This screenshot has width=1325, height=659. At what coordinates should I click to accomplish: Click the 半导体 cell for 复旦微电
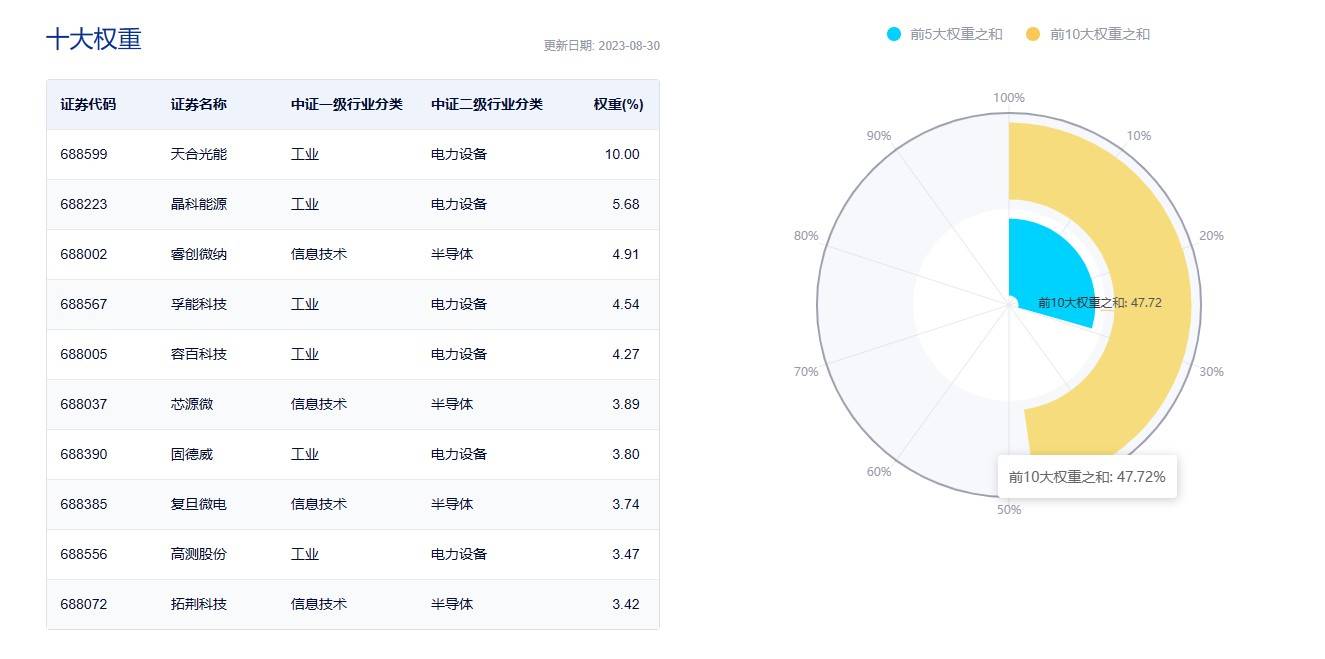(x=452, y=504)
